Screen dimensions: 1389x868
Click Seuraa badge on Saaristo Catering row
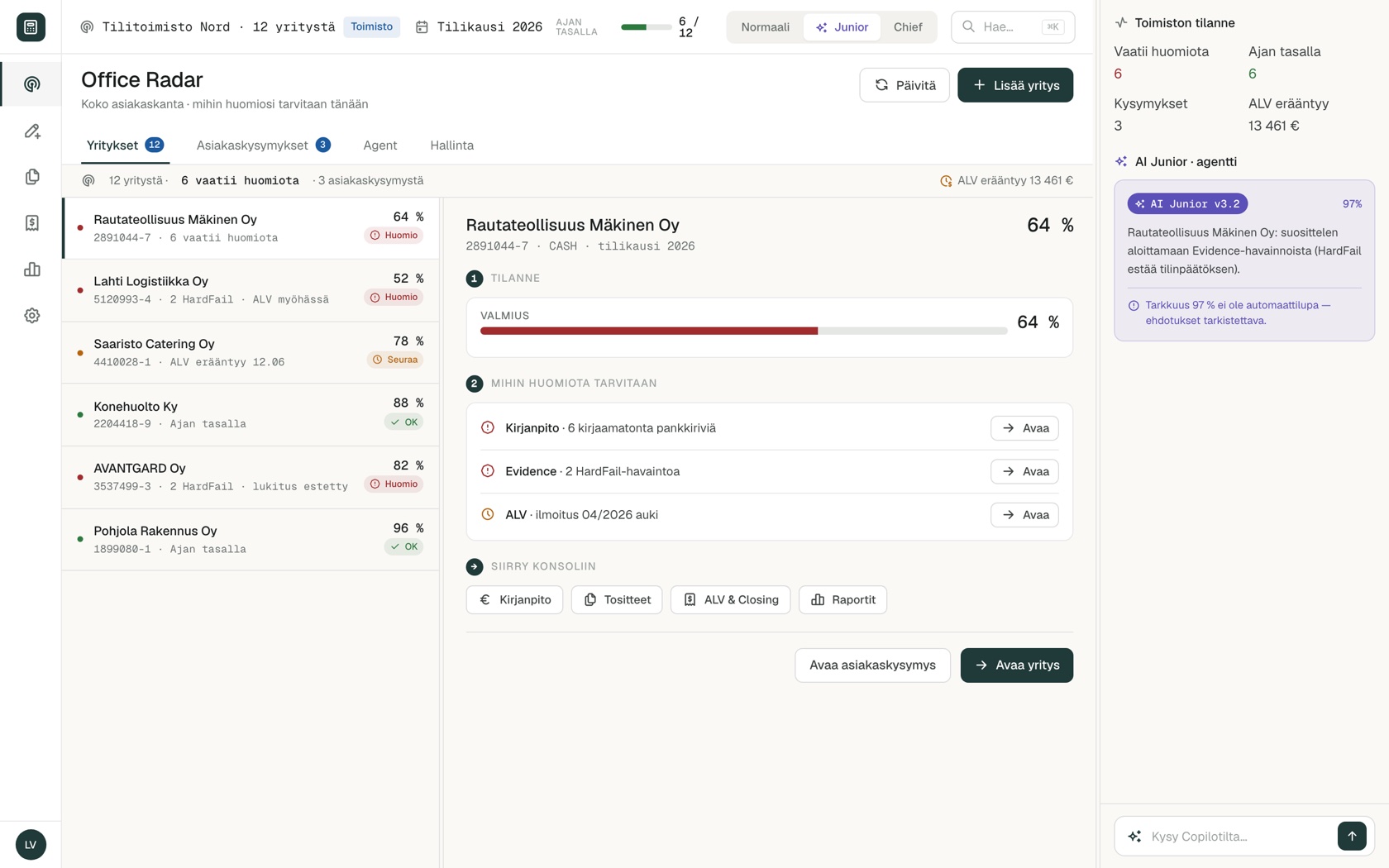(x=395, y=360)
